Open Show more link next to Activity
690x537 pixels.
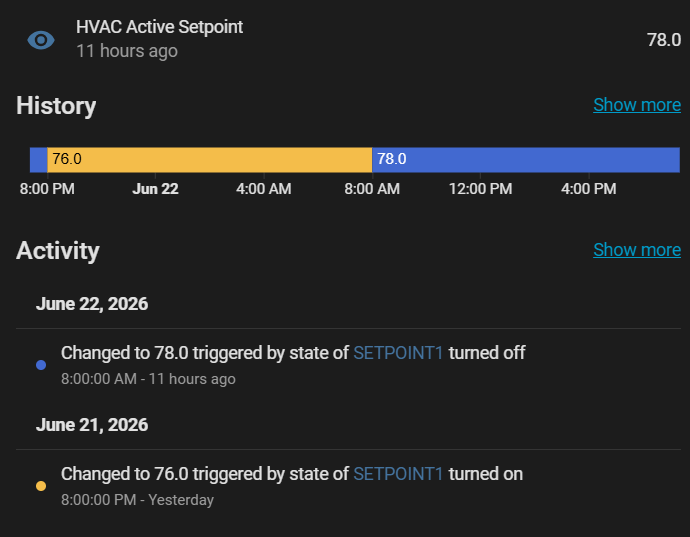[637, 250]
